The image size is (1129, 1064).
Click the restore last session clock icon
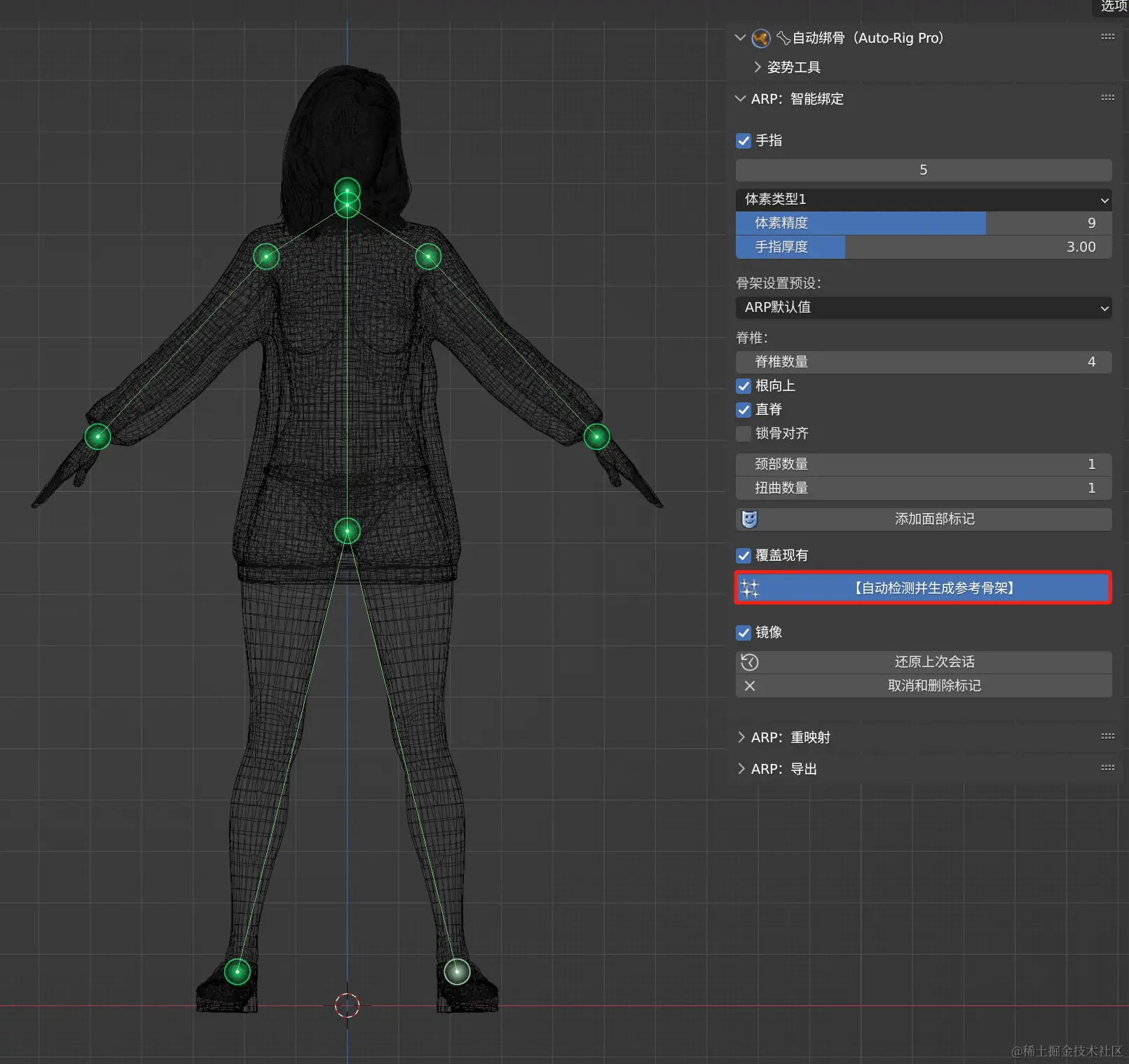click(x=750, y=662)
